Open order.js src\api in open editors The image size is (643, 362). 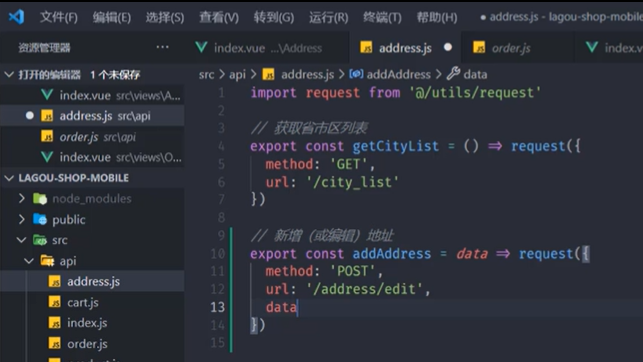tap(92, 137)
